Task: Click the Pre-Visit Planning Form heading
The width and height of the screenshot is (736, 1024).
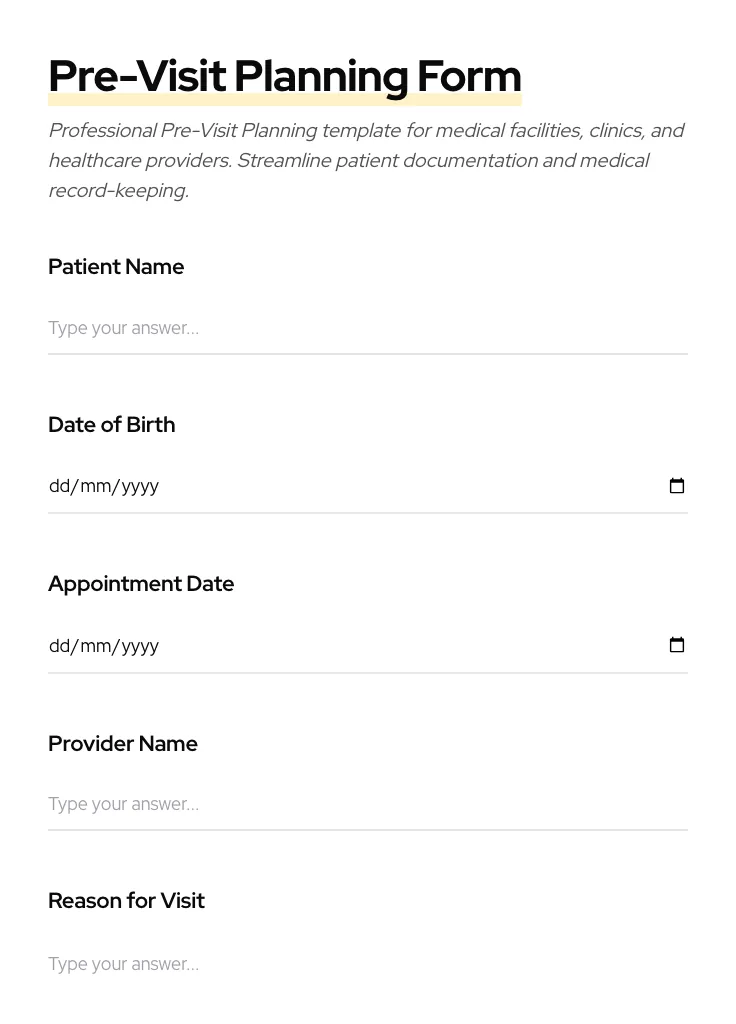Action: coord(285,77)
